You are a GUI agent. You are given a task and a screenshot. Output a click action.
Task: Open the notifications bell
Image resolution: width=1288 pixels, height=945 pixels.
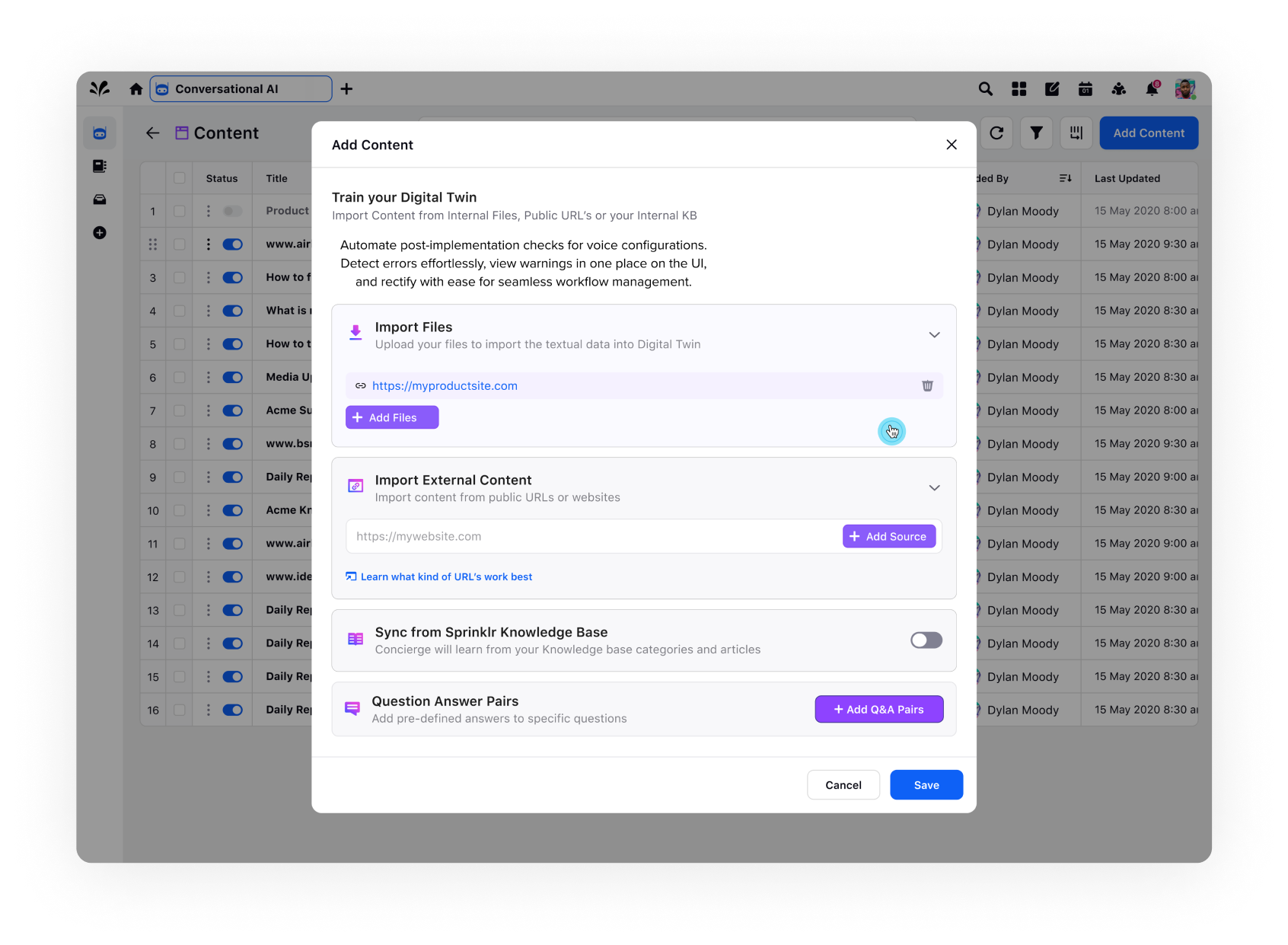1153,89
